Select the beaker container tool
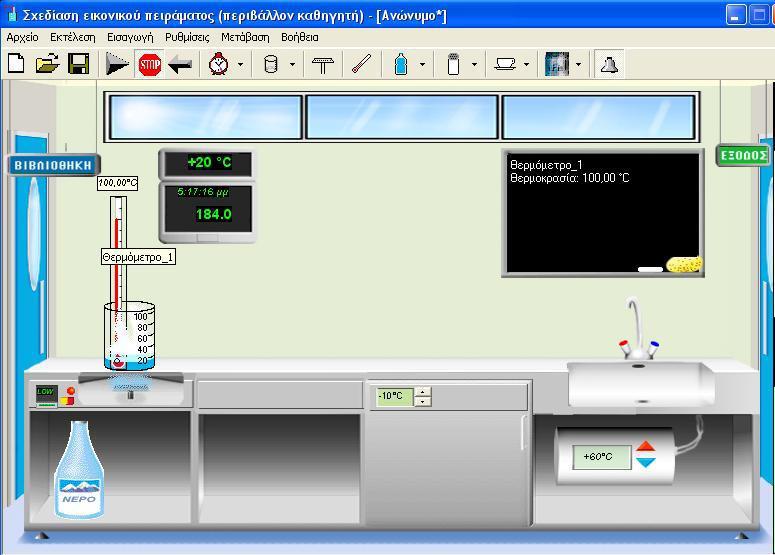Image resolution: width=775 pixels, height=555 pixels. pos(271,64)
